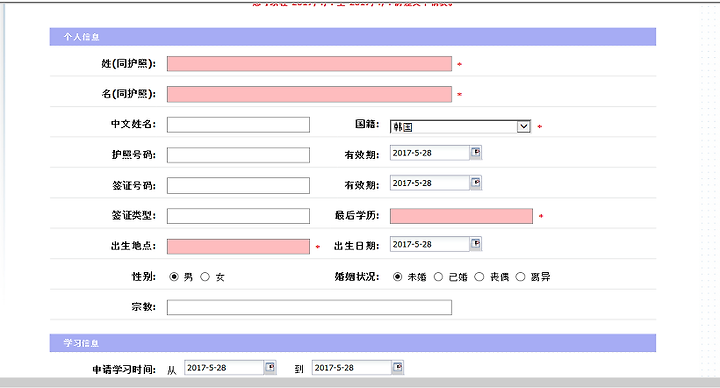Open calendar for visa validity date
This screenshot has height=388, width=720.
click(x=476, y=183)
